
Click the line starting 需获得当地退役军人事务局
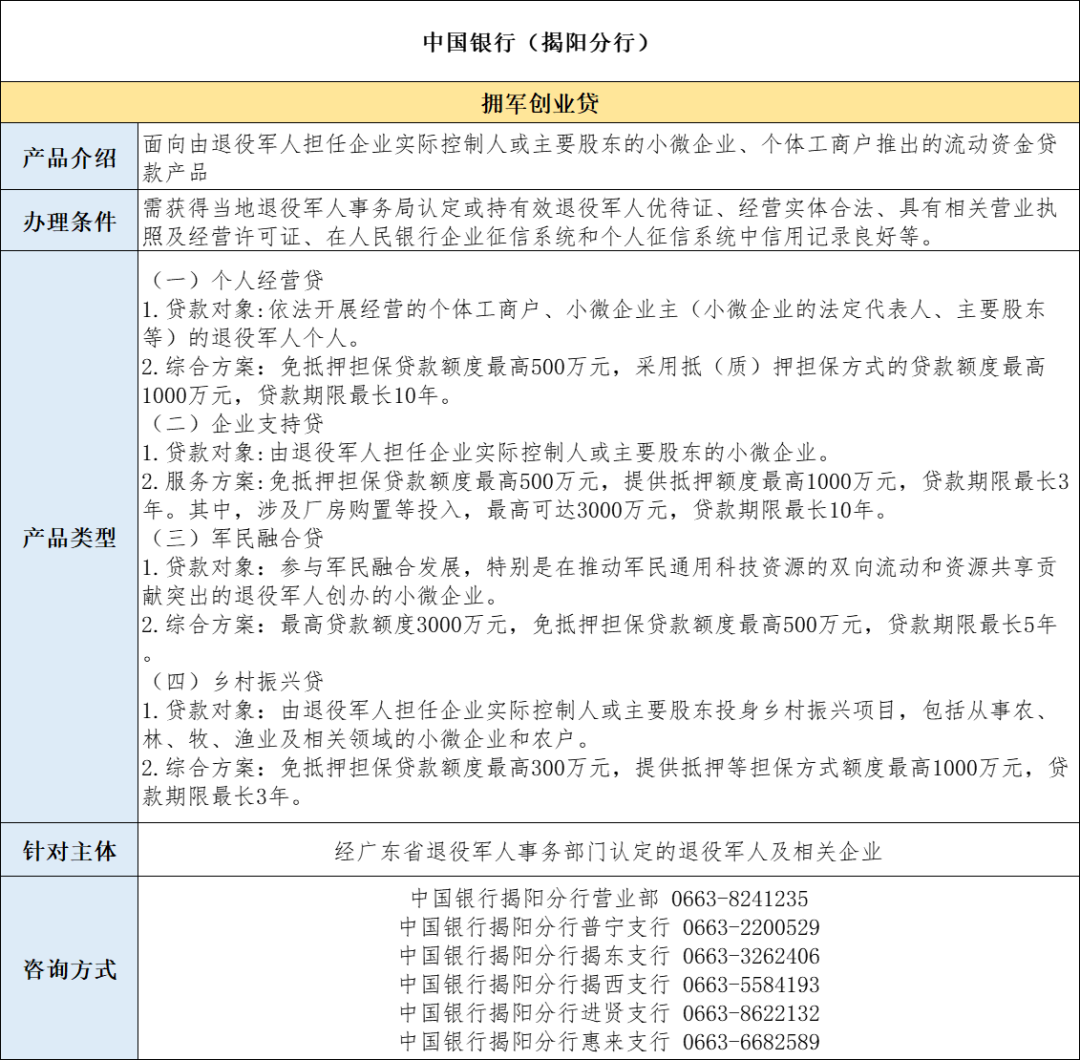[599, 207]
